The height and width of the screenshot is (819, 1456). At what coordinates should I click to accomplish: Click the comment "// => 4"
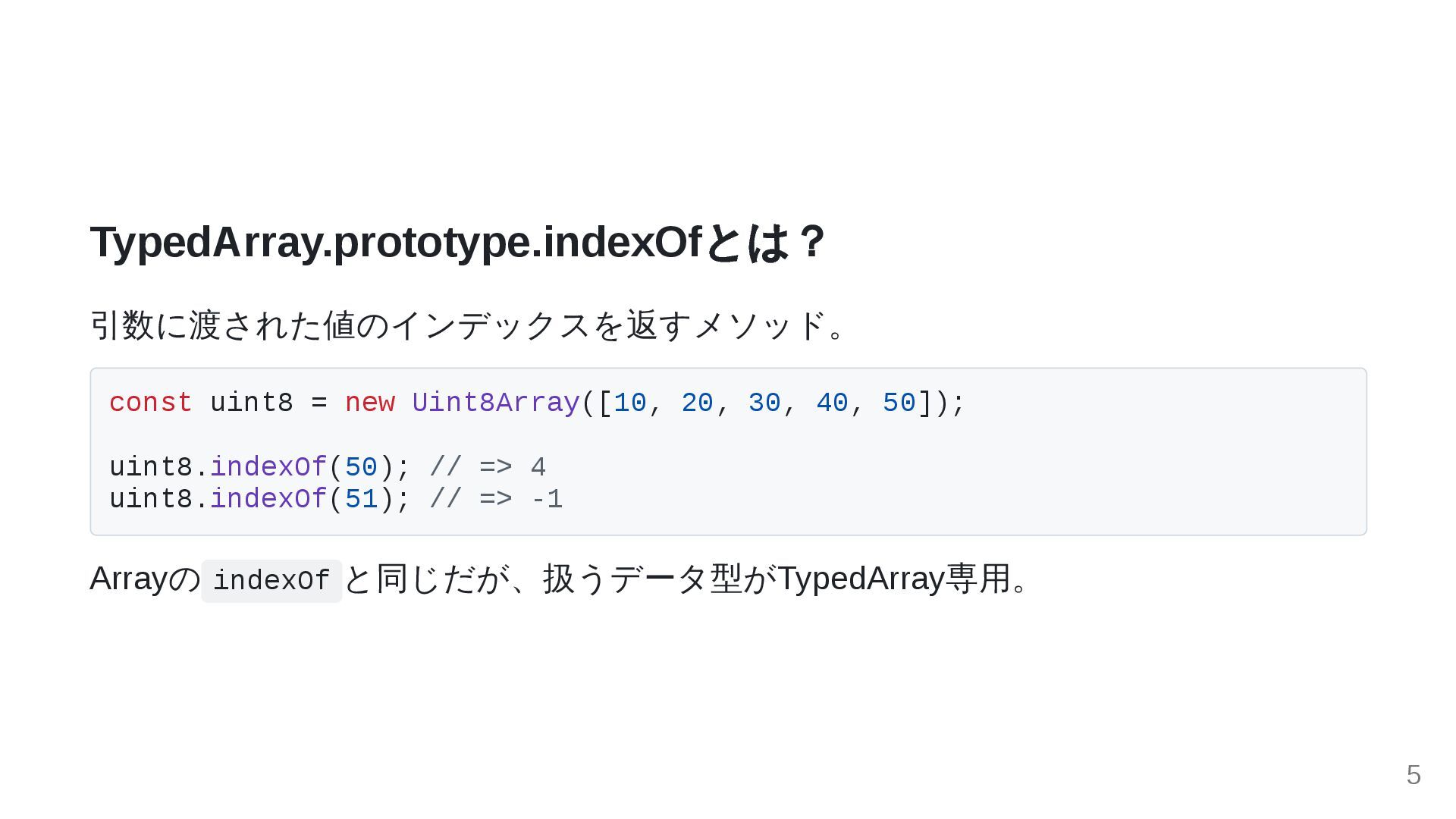[x=488, y=467]
